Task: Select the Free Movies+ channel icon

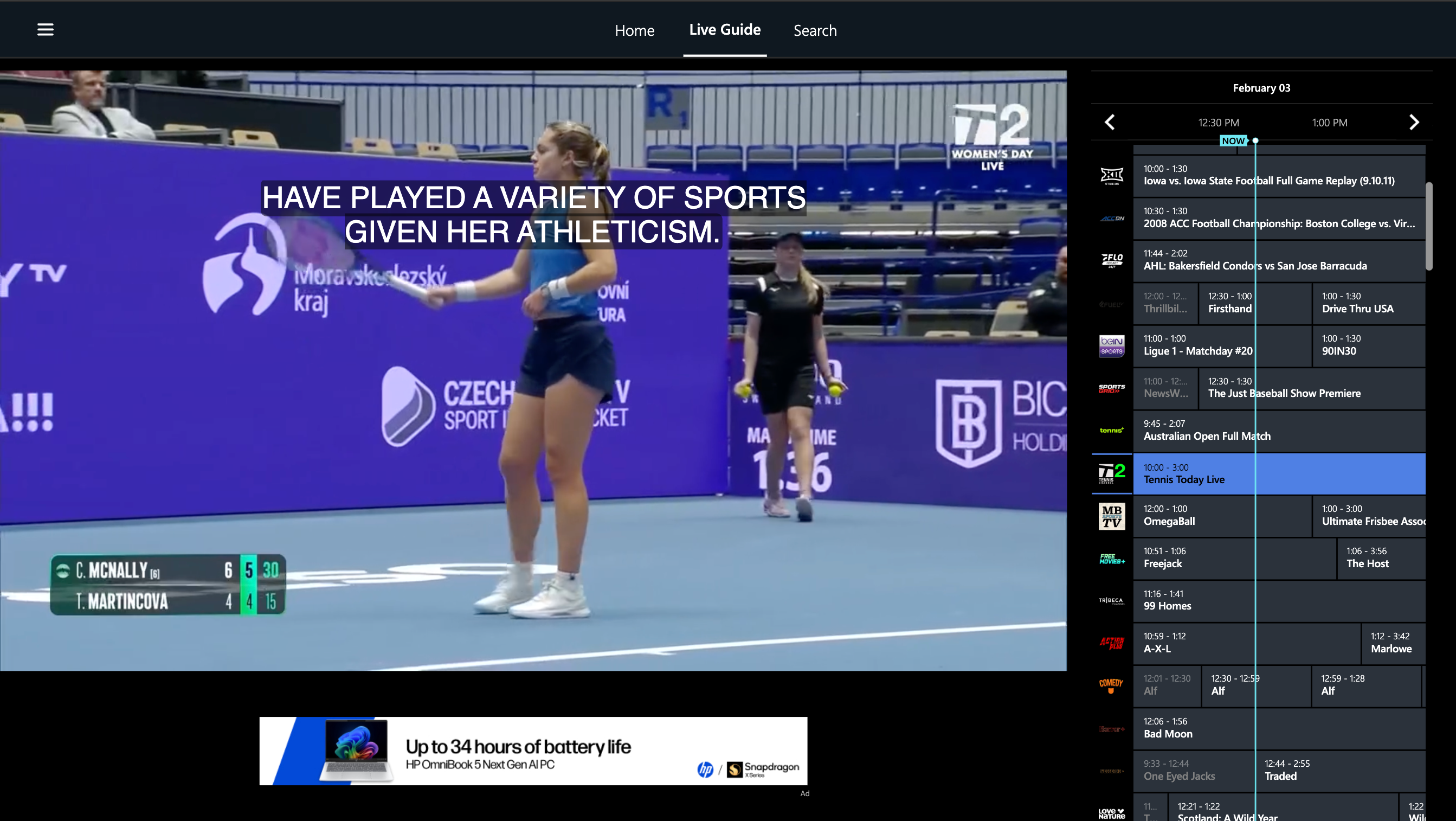Action: pyautogui.click(x=1111, y=559)
